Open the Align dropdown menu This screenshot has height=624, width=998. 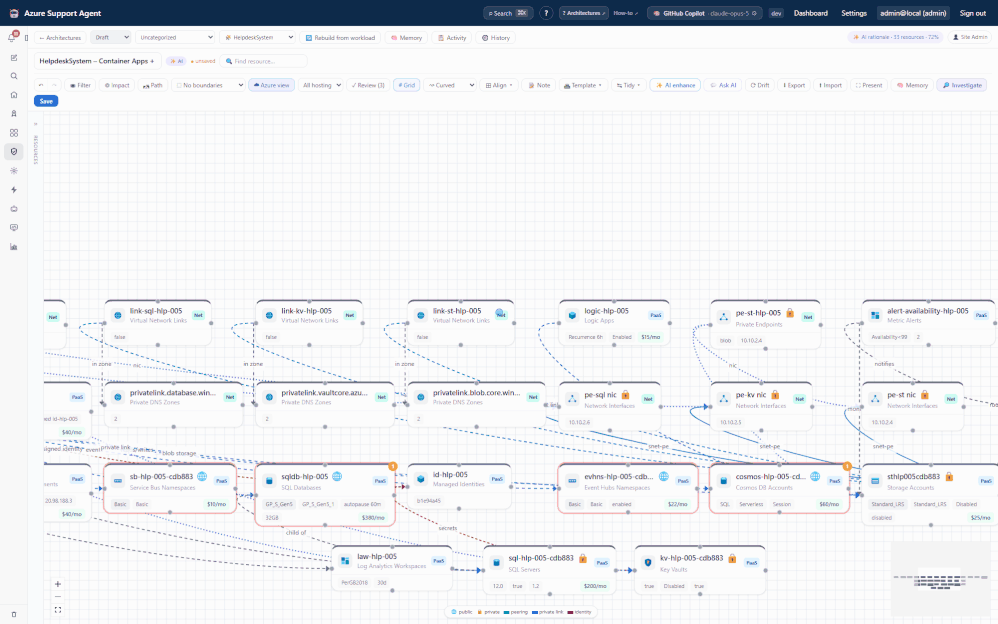click(x=499, y=85)
